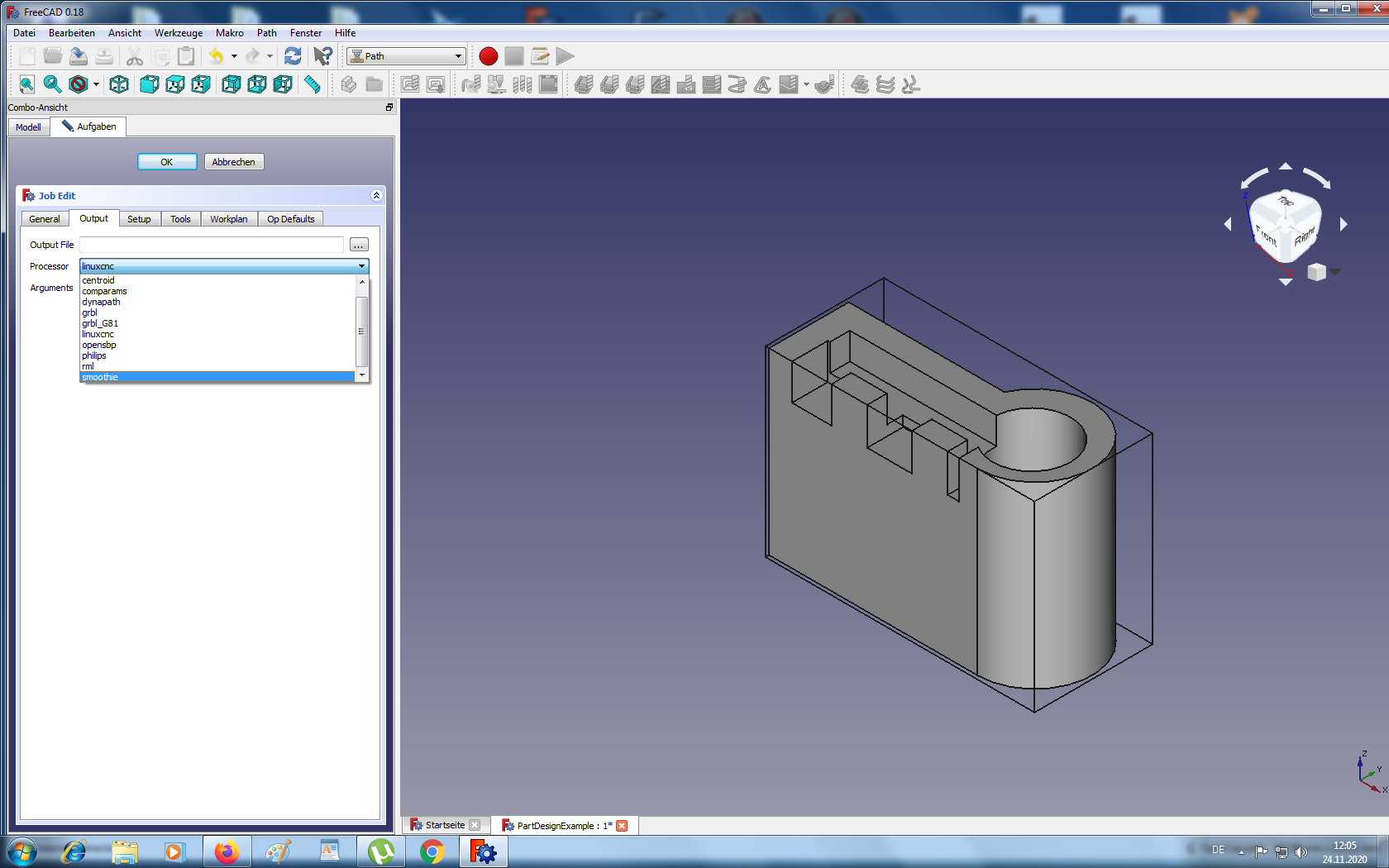
Task: Switch to isometric view
Action: (119, 84)
